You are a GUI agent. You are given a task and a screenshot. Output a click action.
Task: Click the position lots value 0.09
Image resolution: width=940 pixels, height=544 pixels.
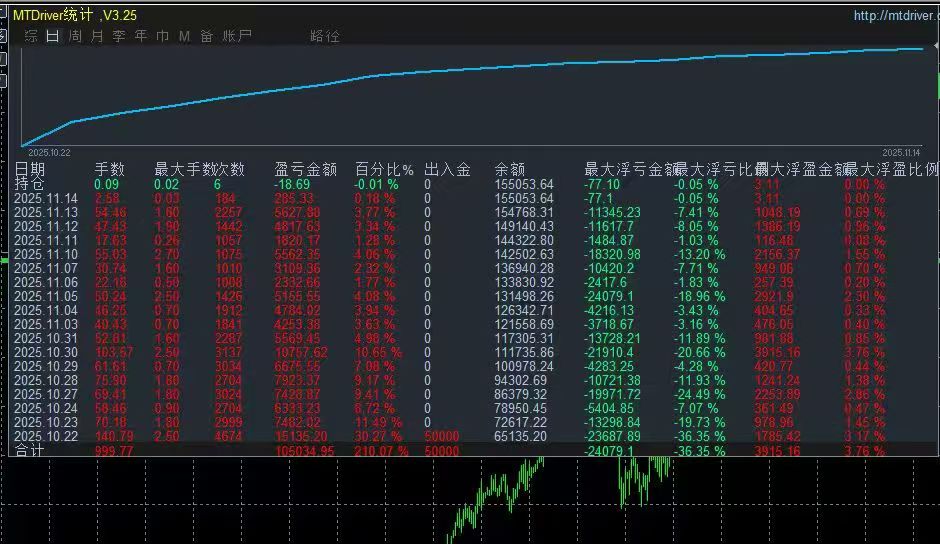pyautogui.click(x=107, y=184)
